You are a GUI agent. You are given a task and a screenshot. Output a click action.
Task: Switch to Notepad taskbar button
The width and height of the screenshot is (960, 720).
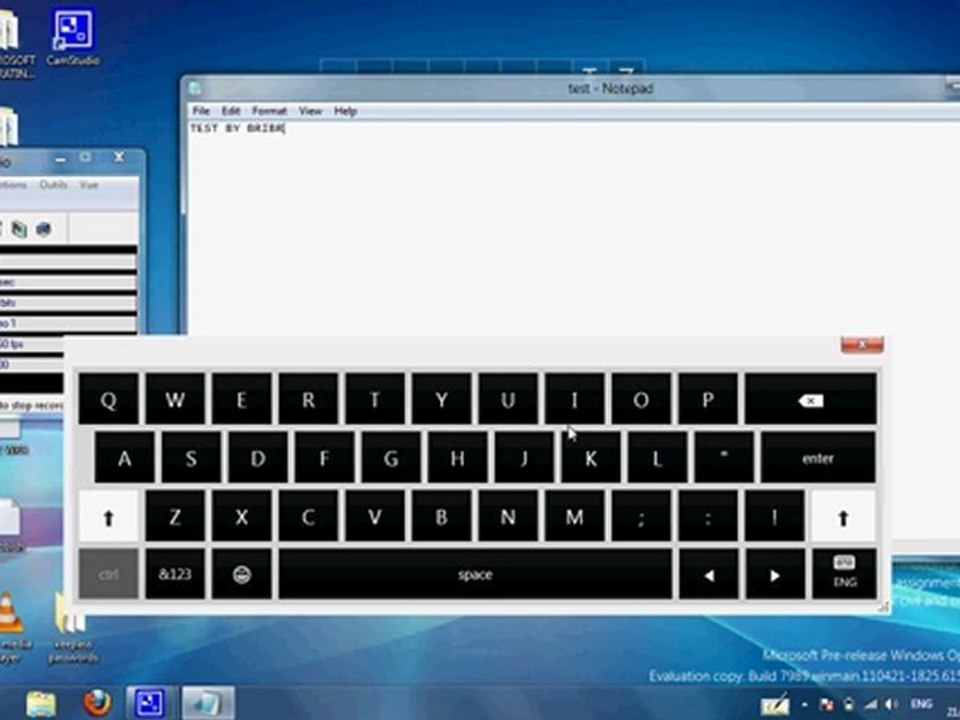coord(207,703)
